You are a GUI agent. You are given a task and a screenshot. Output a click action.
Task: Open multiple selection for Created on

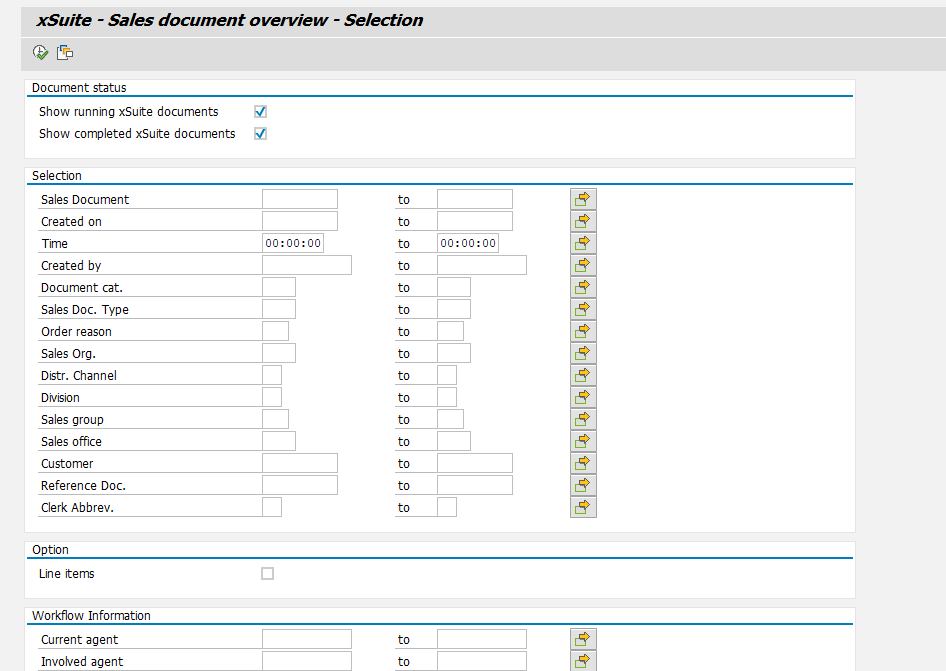(583, 220)
